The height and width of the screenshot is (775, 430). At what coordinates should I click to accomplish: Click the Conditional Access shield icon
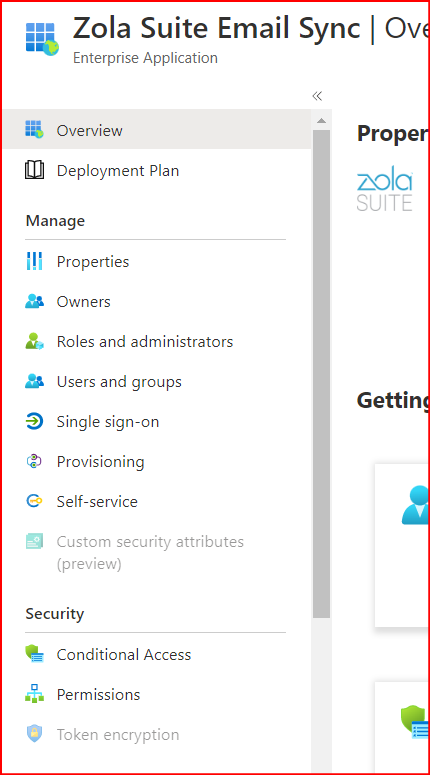[34, 654]
